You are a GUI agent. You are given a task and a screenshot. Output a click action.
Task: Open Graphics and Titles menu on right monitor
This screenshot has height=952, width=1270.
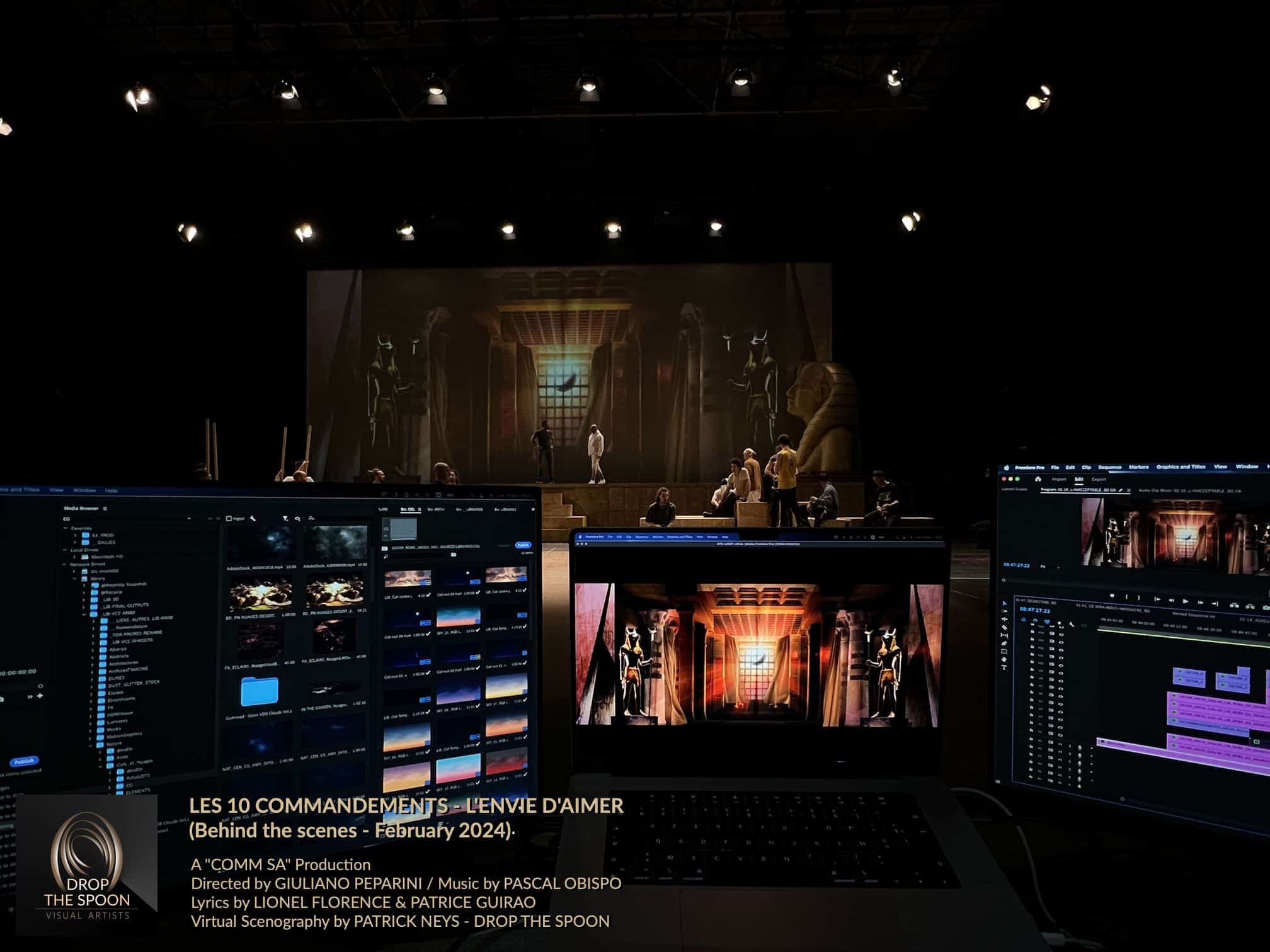(1181, 467)
